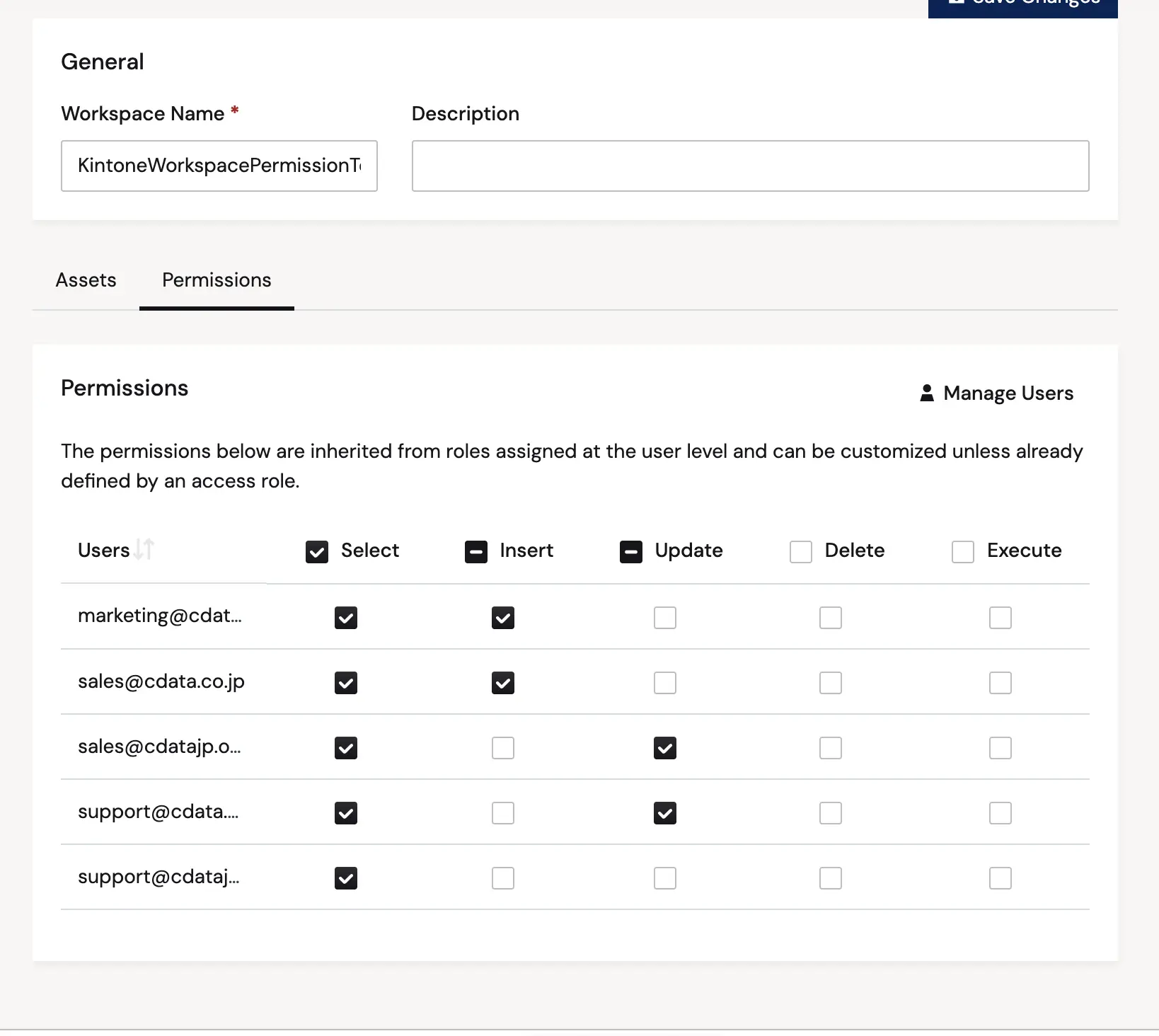Uncheck Select for marketing@cdat... user
This screenshot has width=1159, height=1036.
346,618
